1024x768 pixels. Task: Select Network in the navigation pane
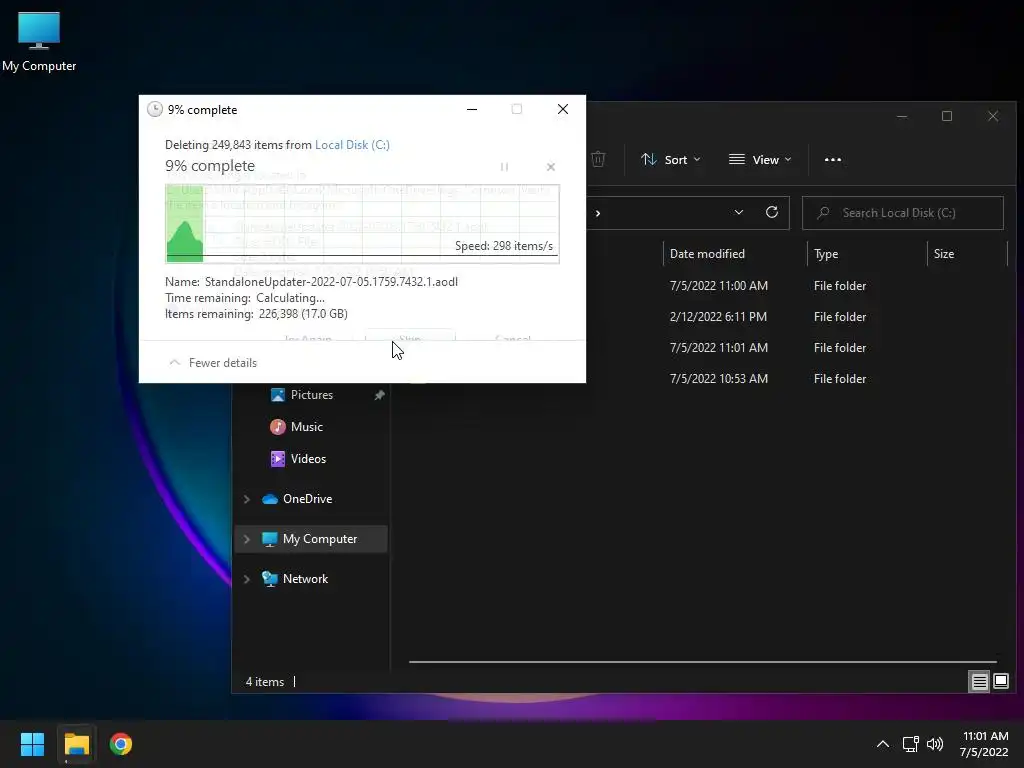305,579
